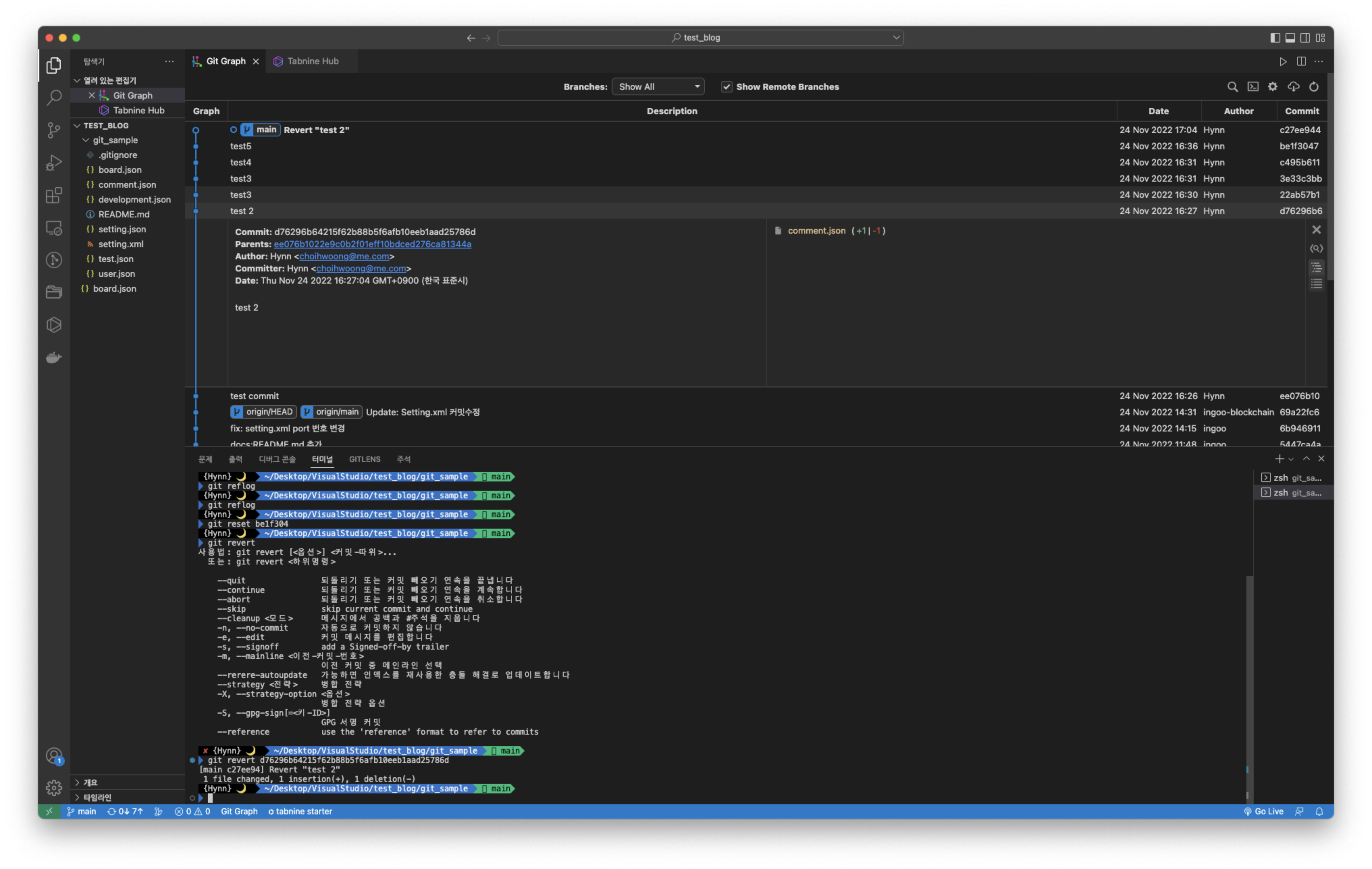This screenshot has height=869, width=1372.
Task: Split the editor right
Action: coord(1301,61)
